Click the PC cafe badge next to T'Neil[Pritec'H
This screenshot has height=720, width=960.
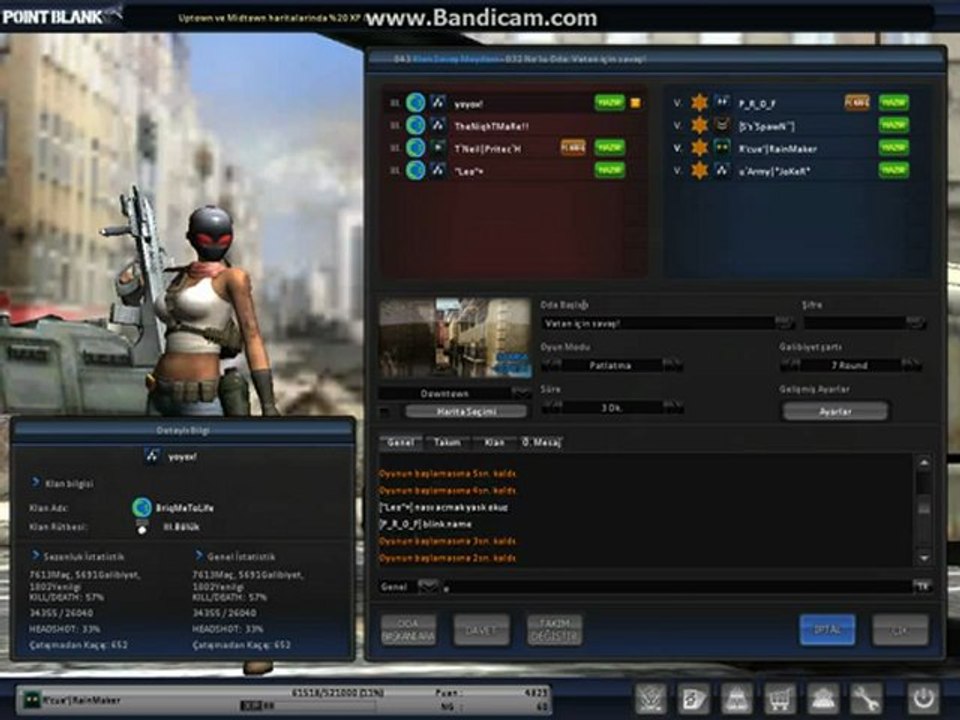(x=573, y=147)
